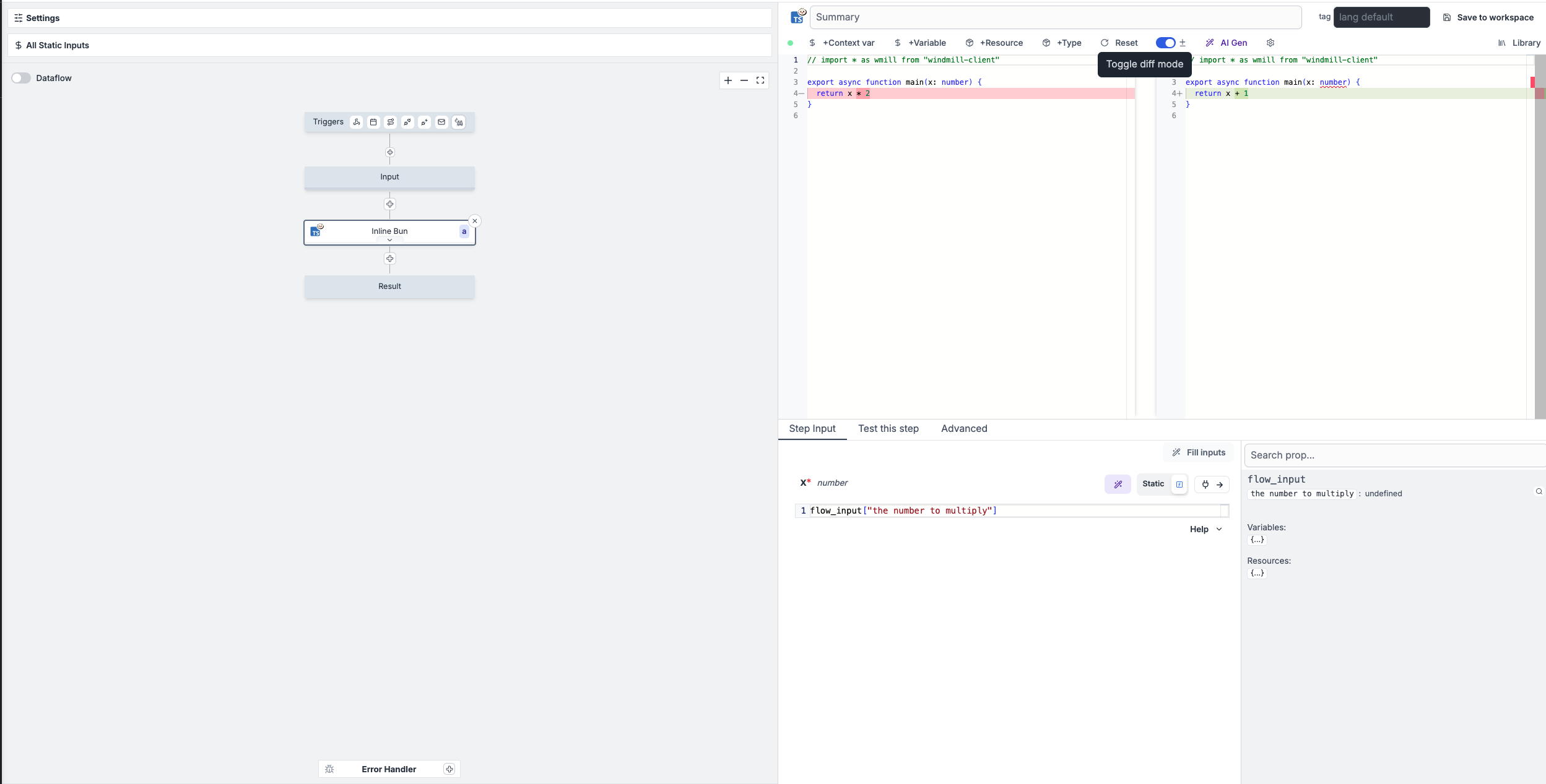1546x784 pixels.
Task: Enable the Dataflow toggle
Action: [x=21, y=78]
